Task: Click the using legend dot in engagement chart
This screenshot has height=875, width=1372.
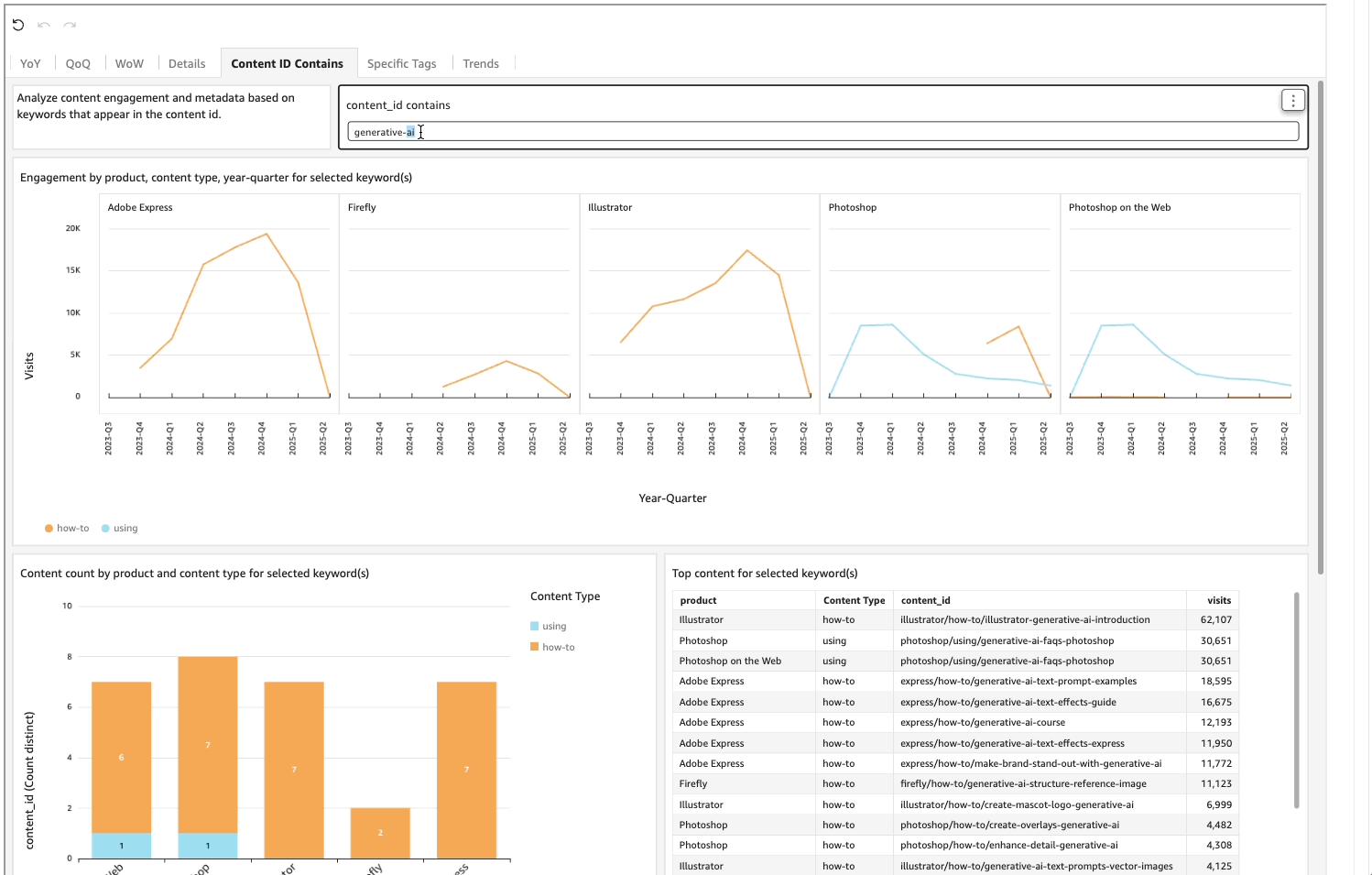Action: (x=105, y=528)
